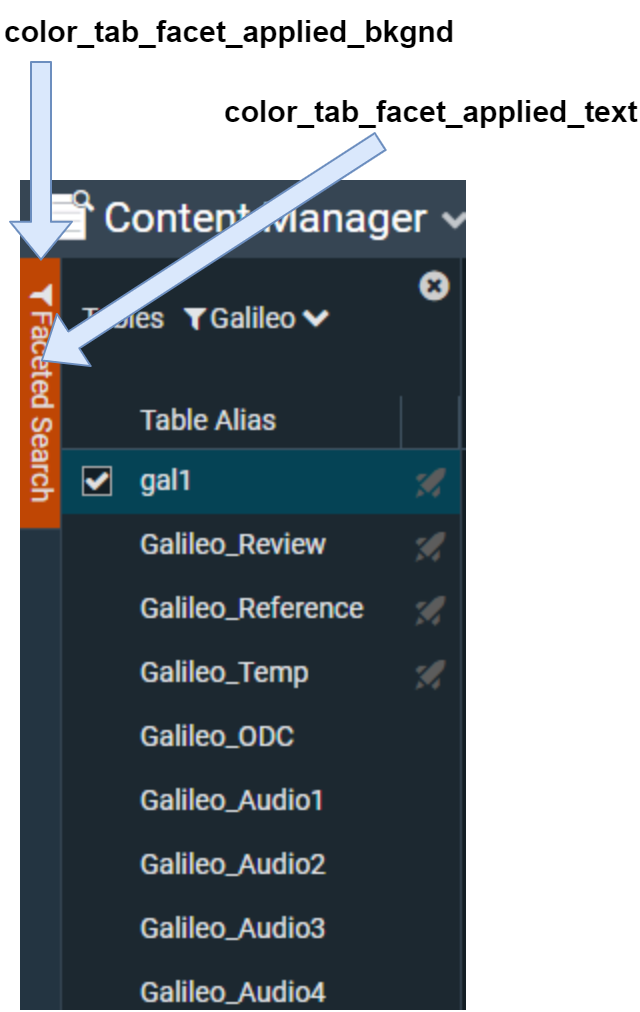Click the Table Alias column header
This screenshot has height=1012, width=640.
coord(208,420)
